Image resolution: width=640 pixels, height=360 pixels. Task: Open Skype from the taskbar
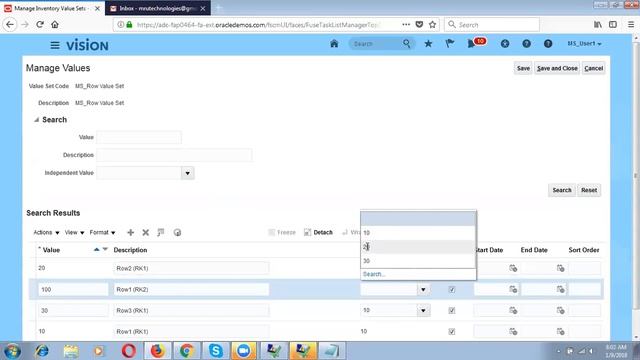click(x=216, y=351)
